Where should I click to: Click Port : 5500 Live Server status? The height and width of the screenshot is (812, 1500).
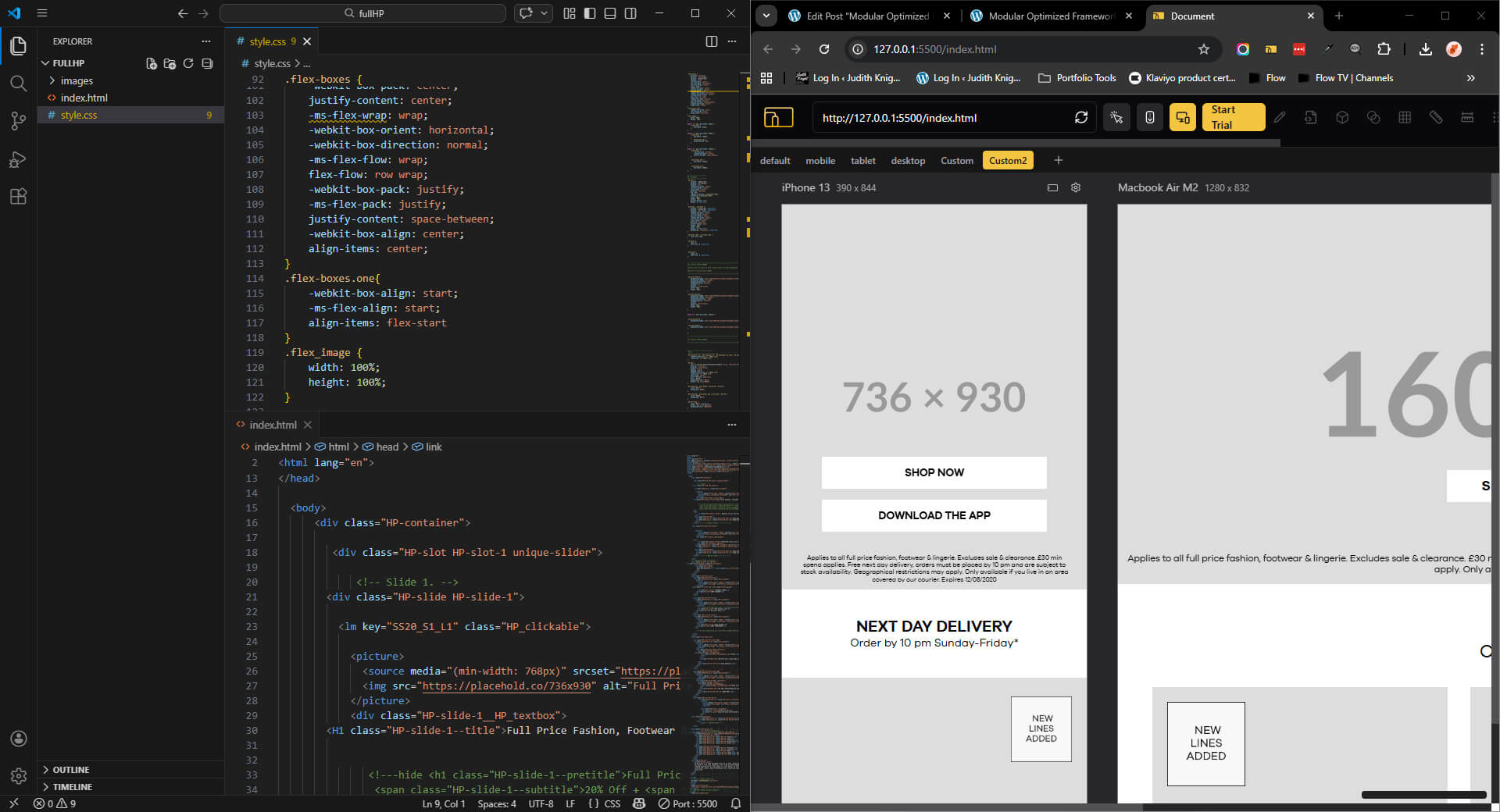[x=687, y=803]
